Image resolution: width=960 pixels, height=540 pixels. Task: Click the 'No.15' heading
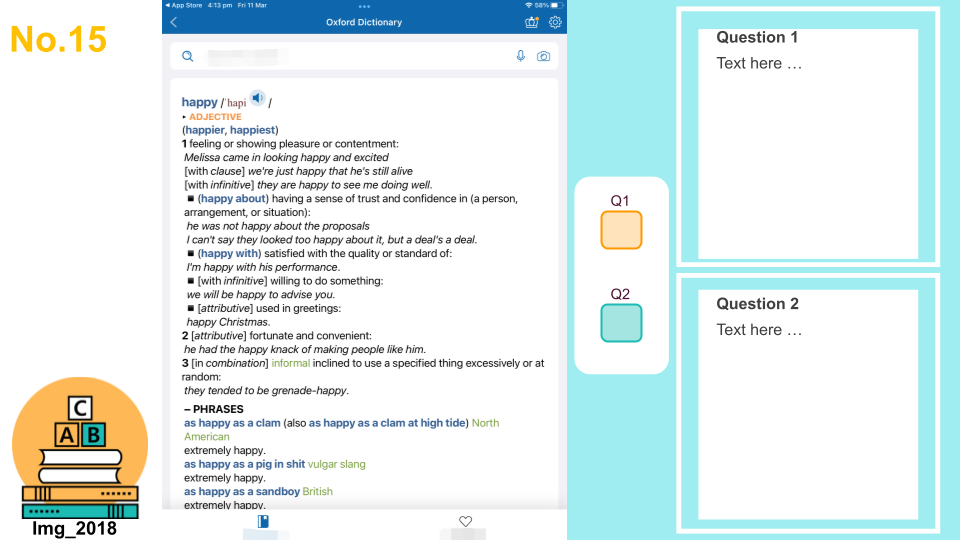pos(59,39)
